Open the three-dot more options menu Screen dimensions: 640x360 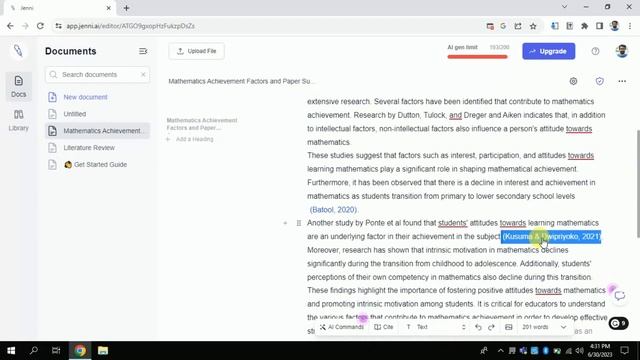tap(622, 81)
